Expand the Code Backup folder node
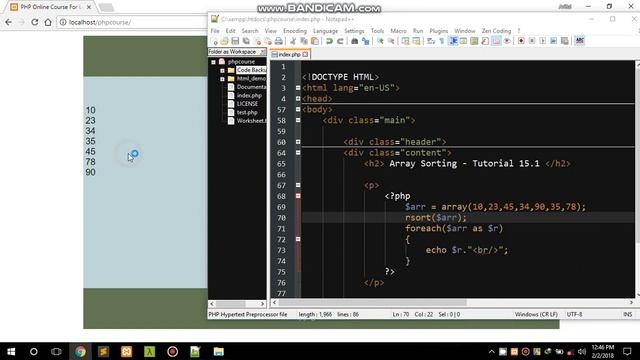The height and width of the screenshot is (360, 640). pos(222,71)
